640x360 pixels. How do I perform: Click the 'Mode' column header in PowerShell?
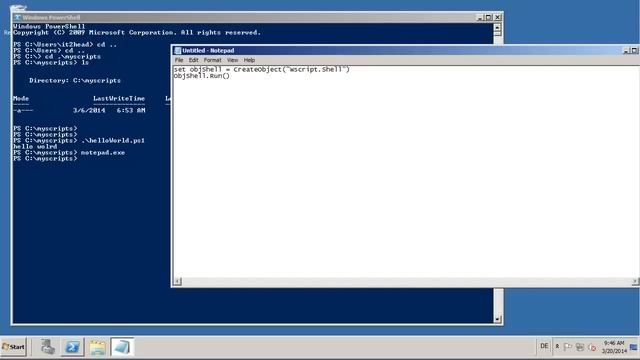pyautogui.click(x=21, y=98)
